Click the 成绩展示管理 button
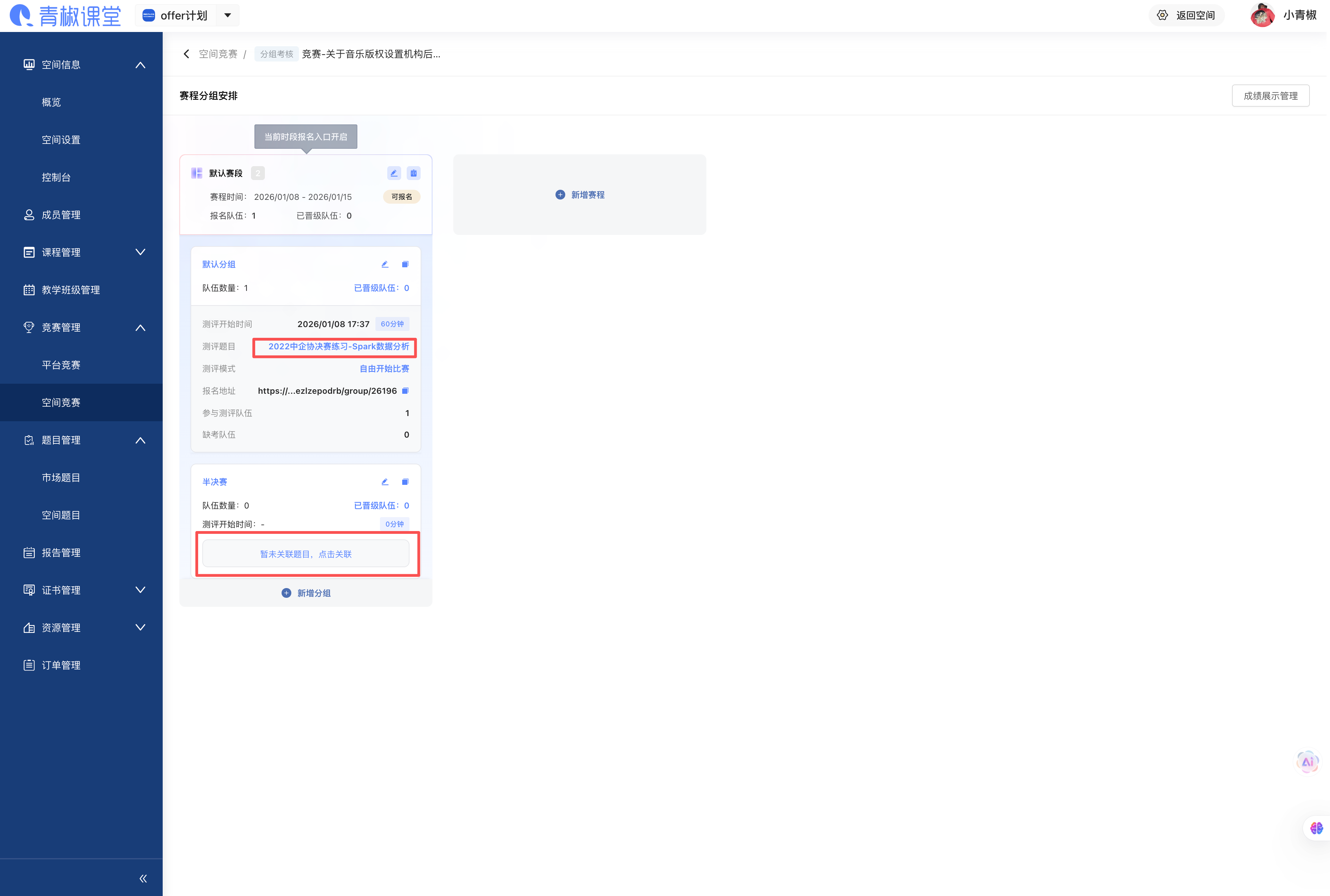This screenshot has height=896, width=1330. coord(1270,96)
